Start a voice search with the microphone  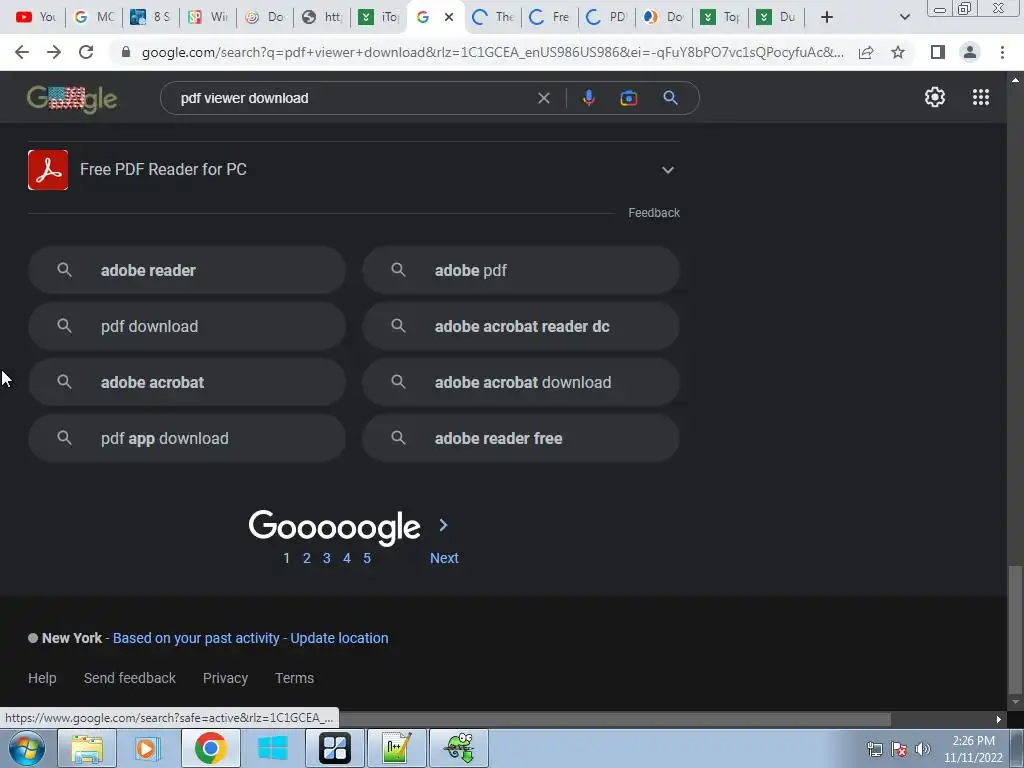coord(588,98)
